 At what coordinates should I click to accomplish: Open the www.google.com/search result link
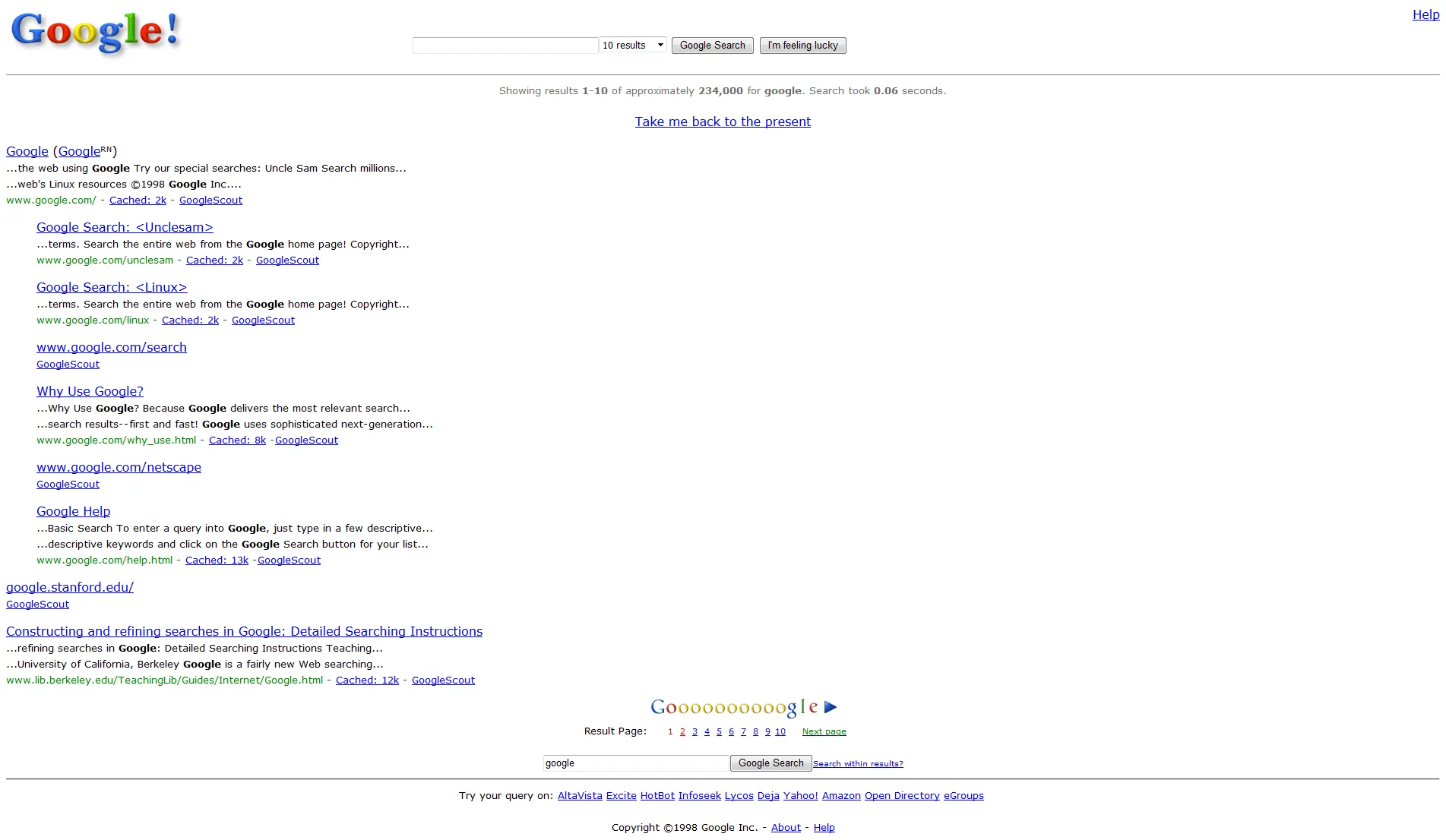pos(112,347)
